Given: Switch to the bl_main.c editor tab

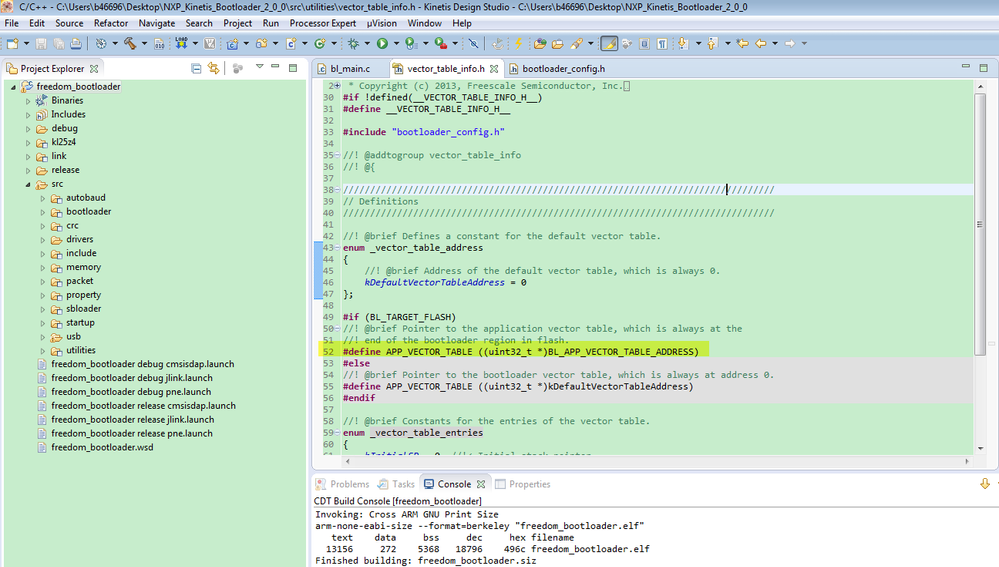Looking at the screenshot, I should [x=350, y=68].
